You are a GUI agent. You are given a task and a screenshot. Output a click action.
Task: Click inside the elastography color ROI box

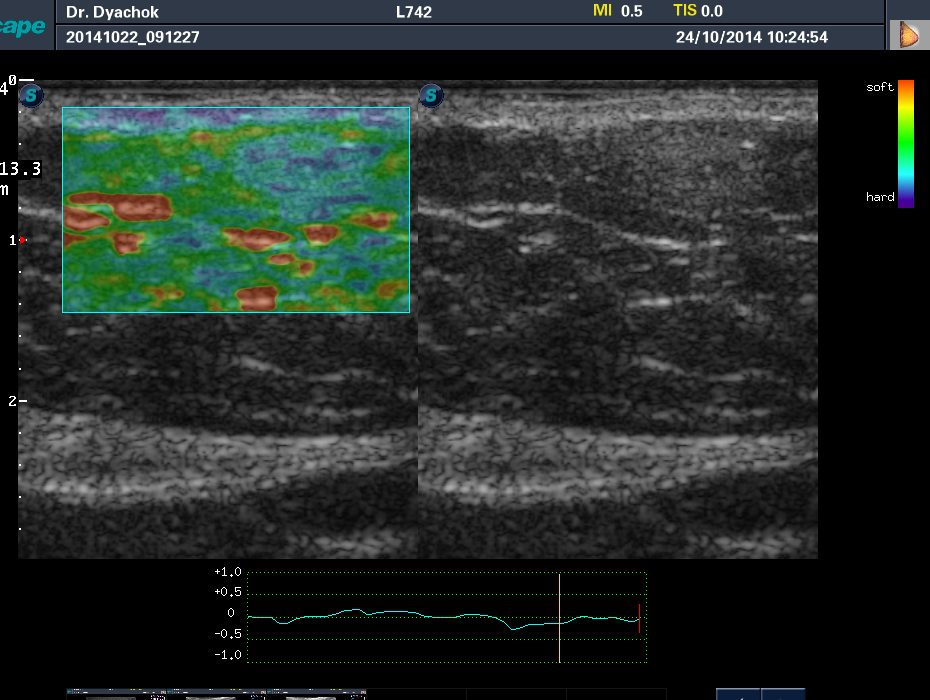(x=236, y=209)
